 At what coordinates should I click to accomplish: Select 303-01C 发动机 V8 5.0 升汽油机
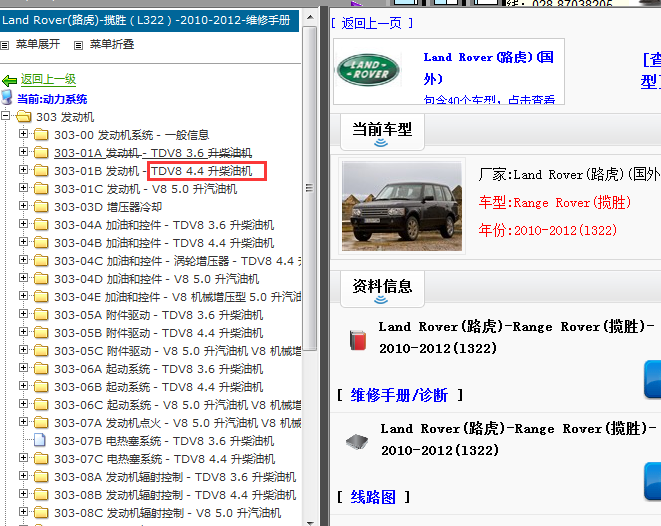click(145, 189)
